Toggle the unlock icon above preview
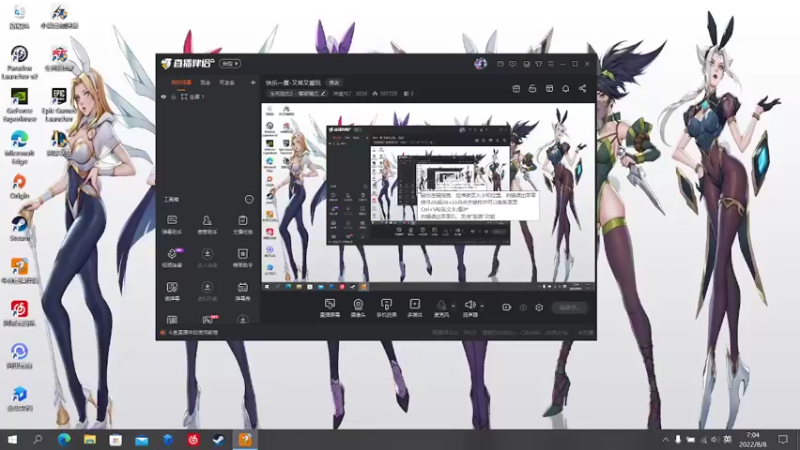The height and width of the screenshot is (450, 800). (532, 89)
